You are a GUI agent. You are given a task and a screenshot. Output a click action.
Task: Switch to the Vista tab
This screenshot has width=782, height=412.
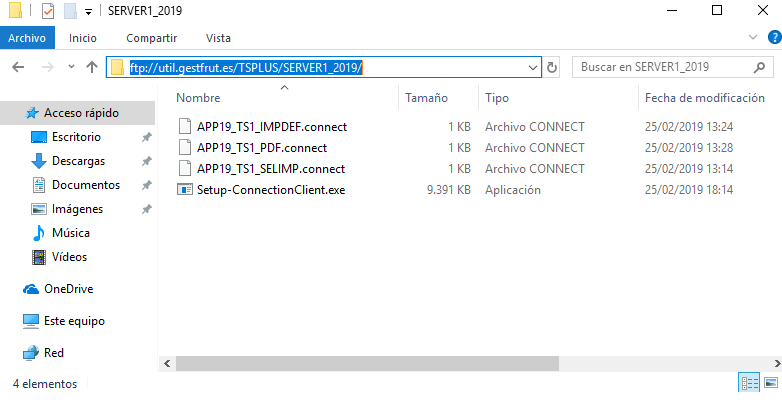pyautogui.click(x=218, y=38)
